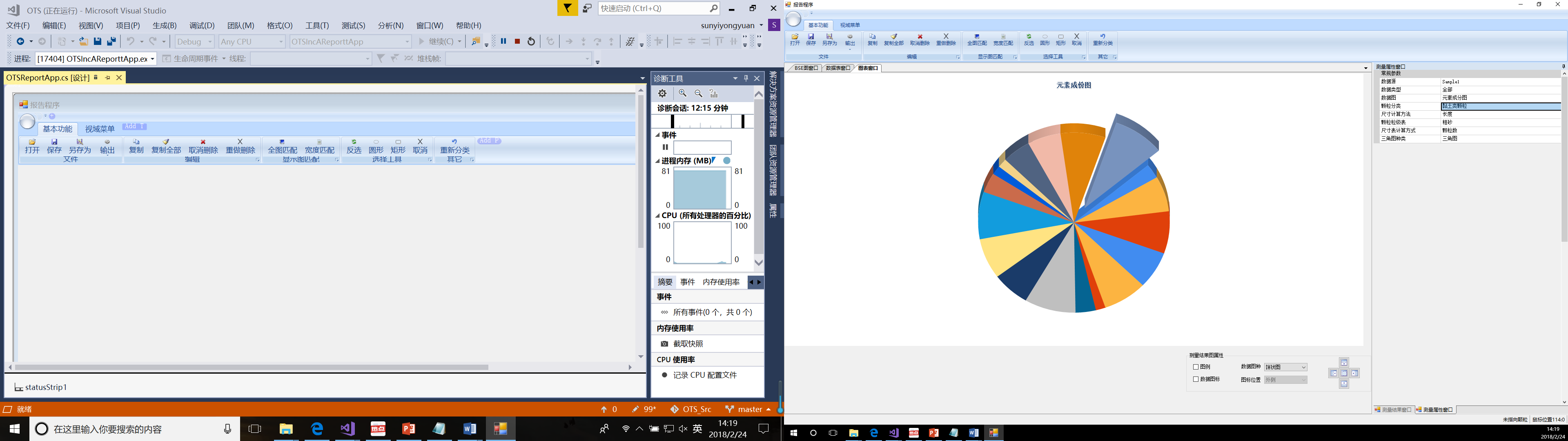Enable the 图例 legend checkbox
The height and width of the screenshot is (441, 1568).
click(1196, 367)
